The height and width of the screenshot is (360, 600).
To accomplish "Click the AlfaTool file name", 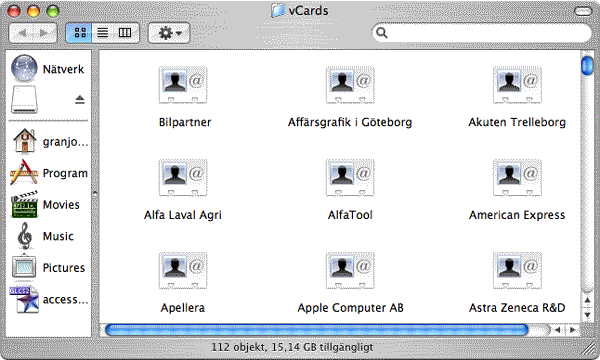I will [350, 215].
